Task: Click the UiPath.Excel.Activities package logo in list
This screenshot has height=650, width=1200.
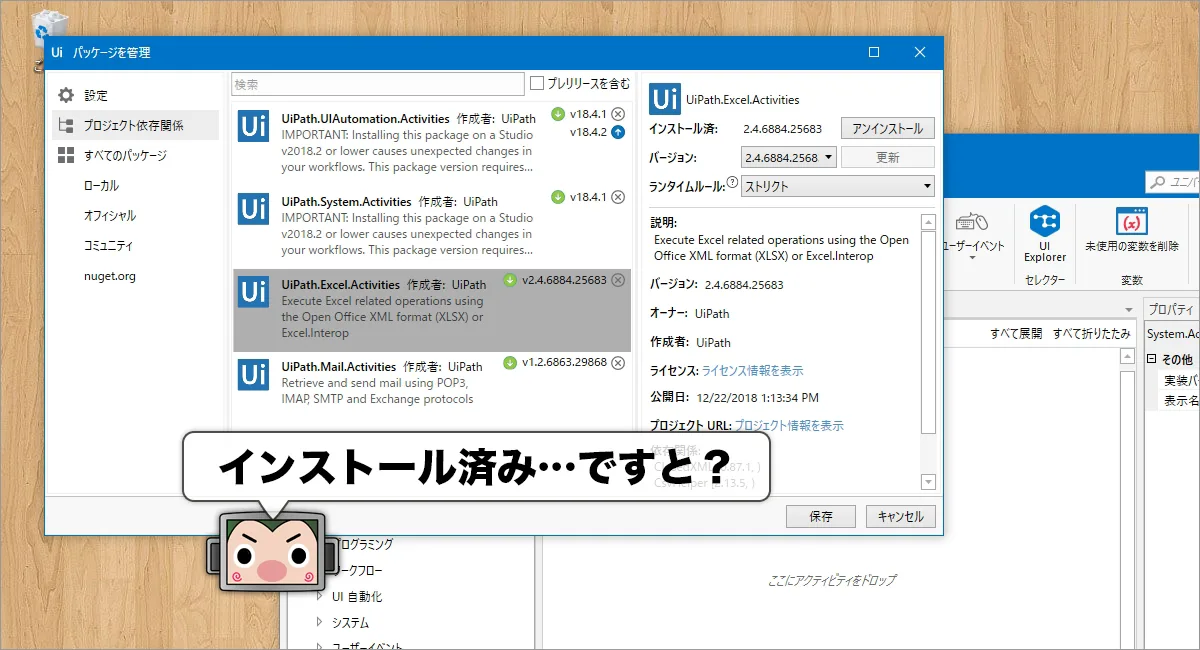Action: click(x=253, y=291)
